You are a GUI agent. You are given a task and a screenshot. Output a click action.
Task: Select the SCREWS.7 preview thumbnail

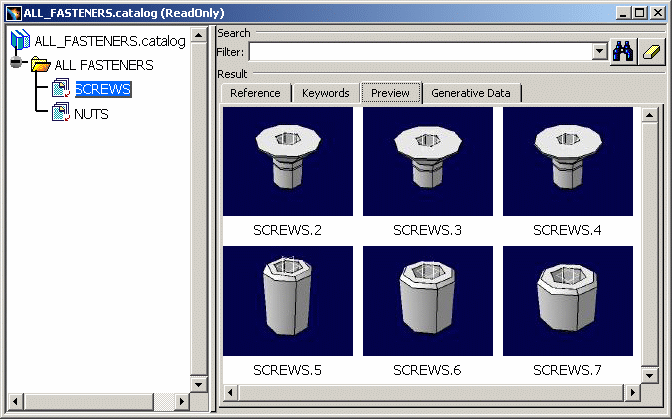pos(568,301)
